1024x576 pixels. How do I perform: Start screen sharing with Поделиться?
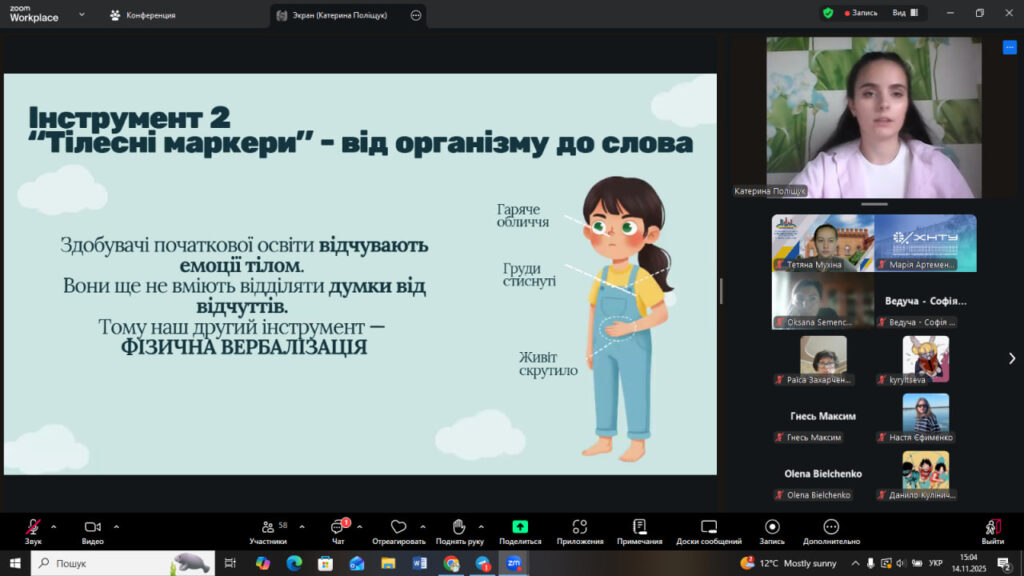pyautogui.click(x=520, y=530)
